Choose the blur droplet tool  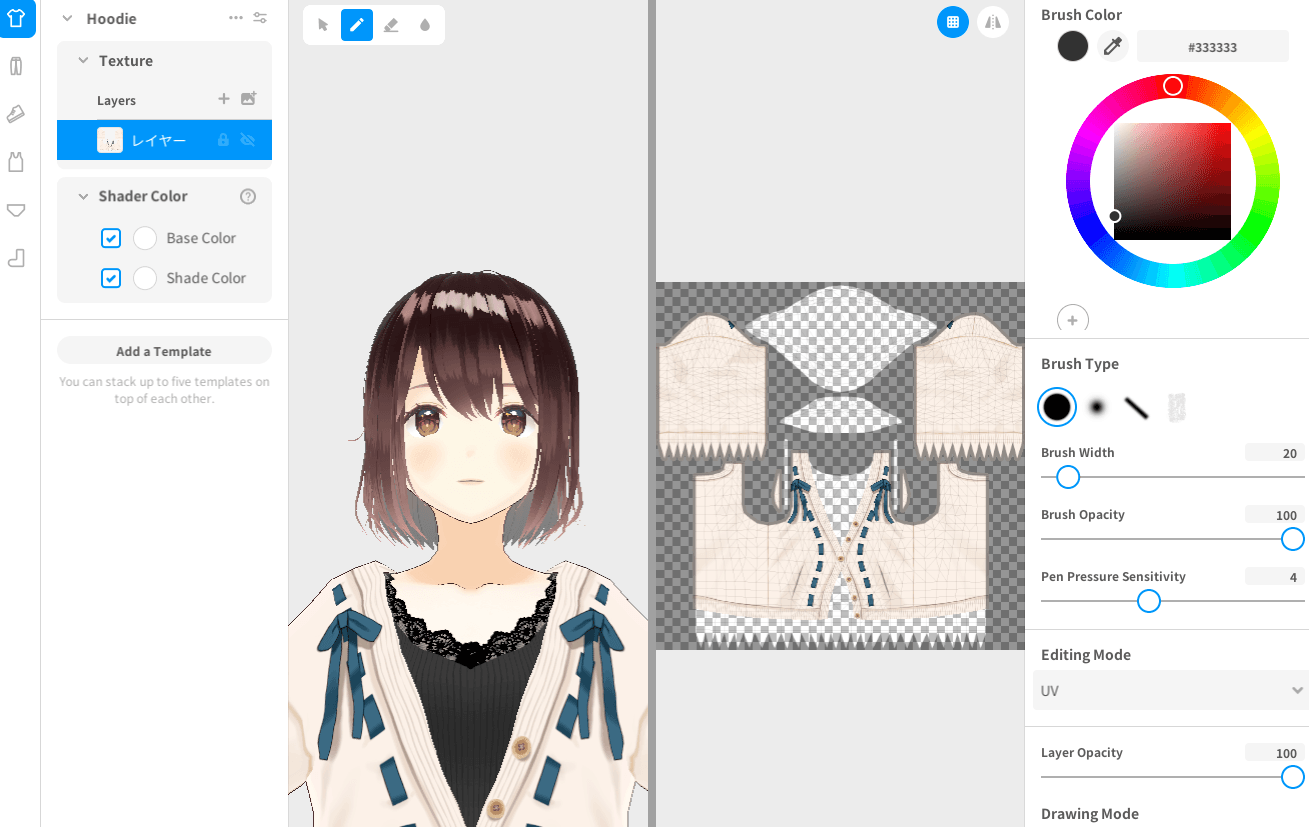tap(424, 24)
